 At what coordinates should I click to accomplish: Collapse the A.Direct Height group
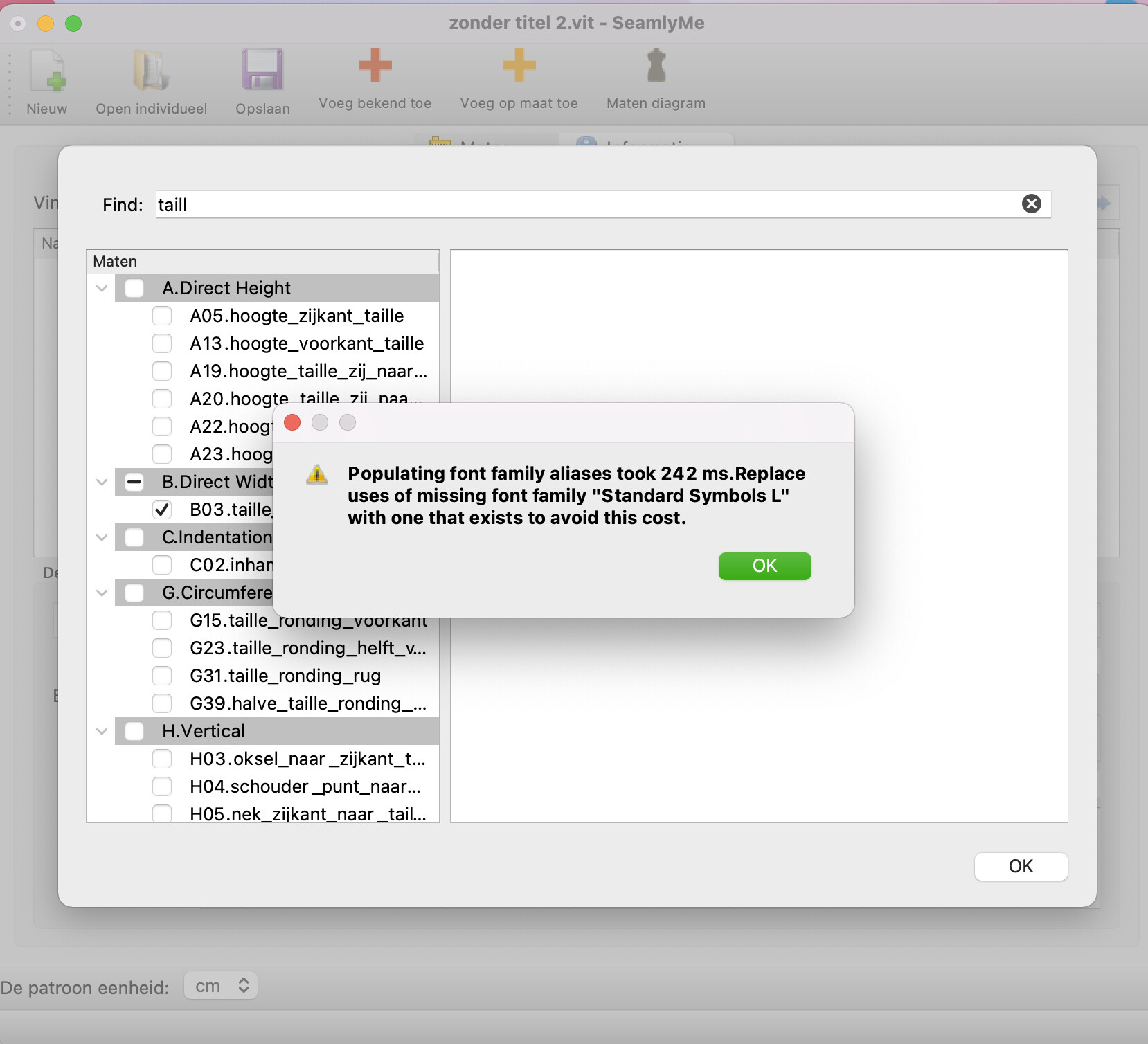coord(102,288)
